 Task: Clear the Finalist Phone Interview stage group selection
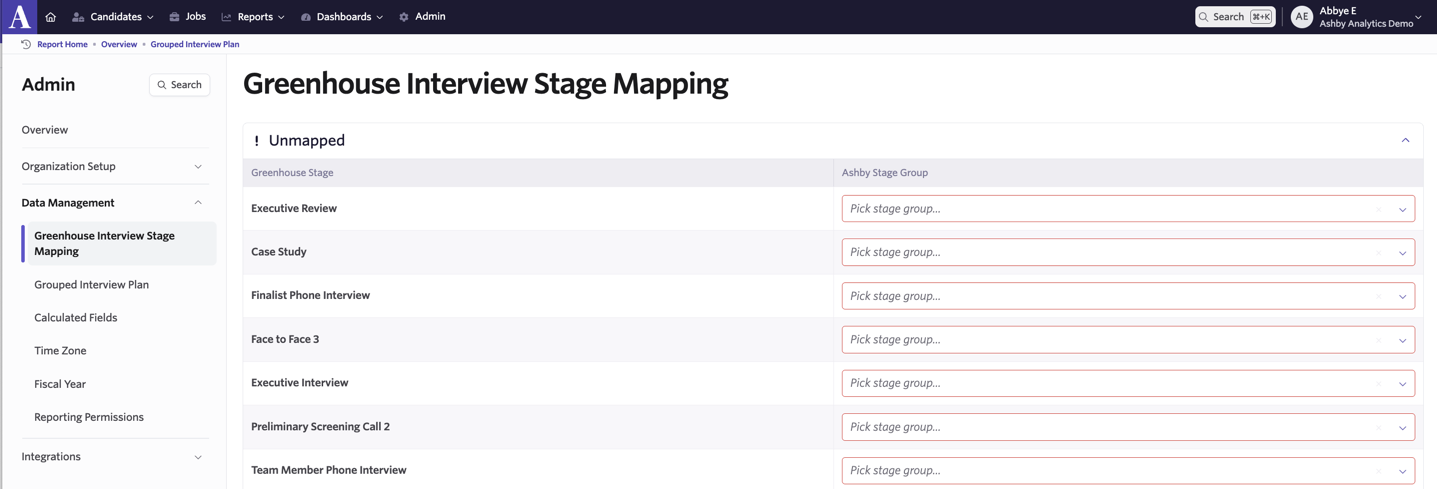pos(1379,296)
